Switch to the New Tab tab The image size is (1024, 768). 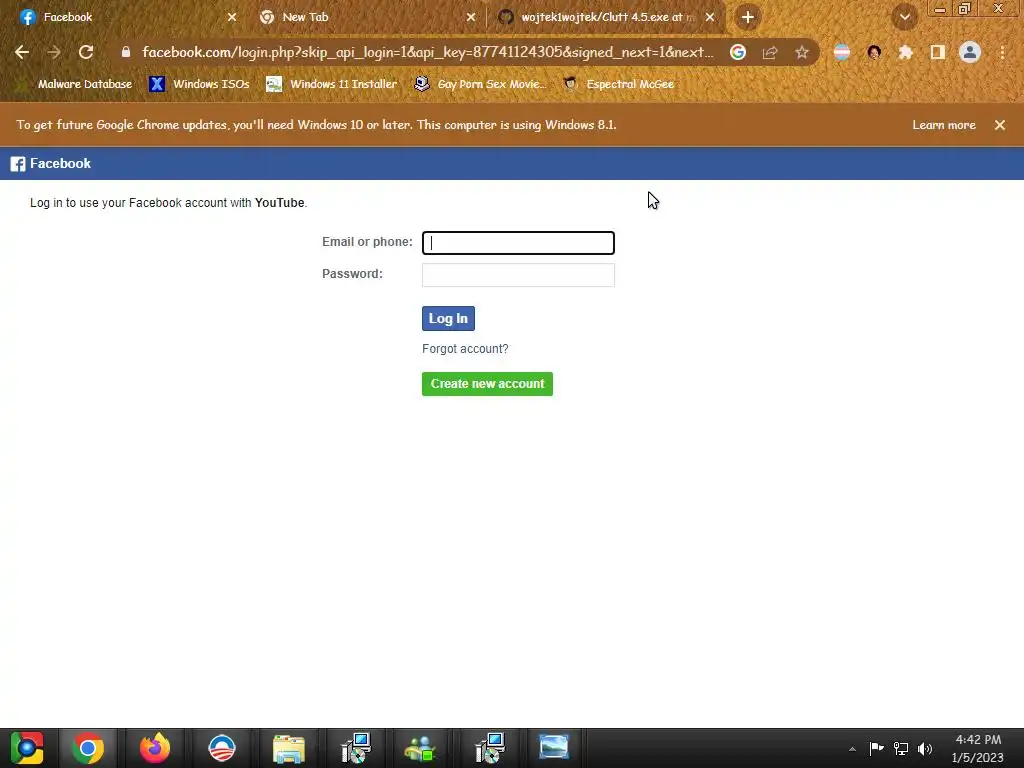[x=366, y=17]
